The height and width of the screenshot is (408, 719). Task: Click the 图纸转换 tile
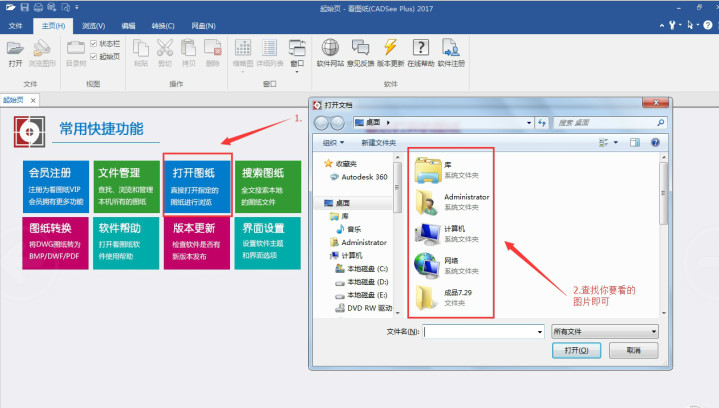(x=55, y=243)
